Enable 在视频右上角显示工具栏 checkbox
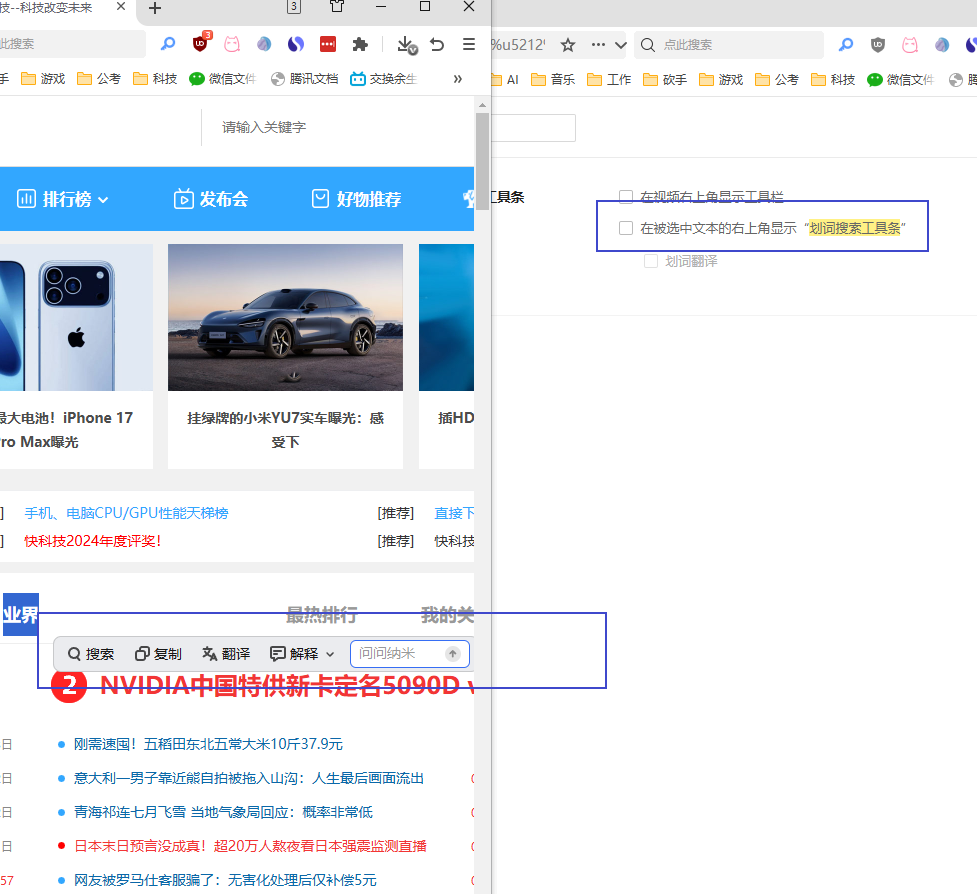Viewport: 977px width, 894px height. pyautogui.click(x=626, y=197)
